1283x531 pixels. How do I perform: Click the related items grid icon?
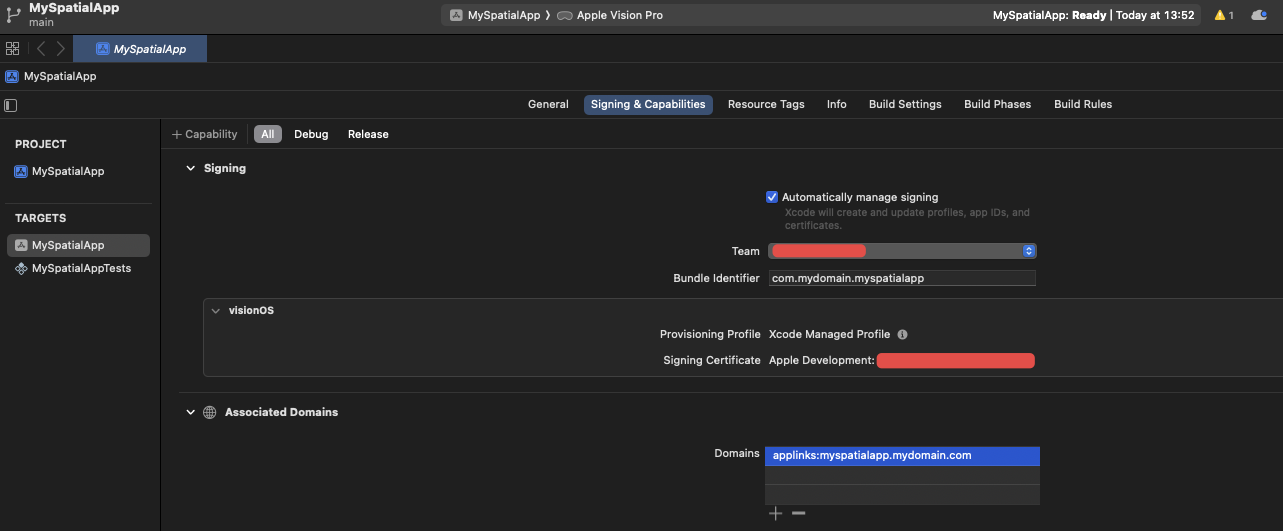12,48
